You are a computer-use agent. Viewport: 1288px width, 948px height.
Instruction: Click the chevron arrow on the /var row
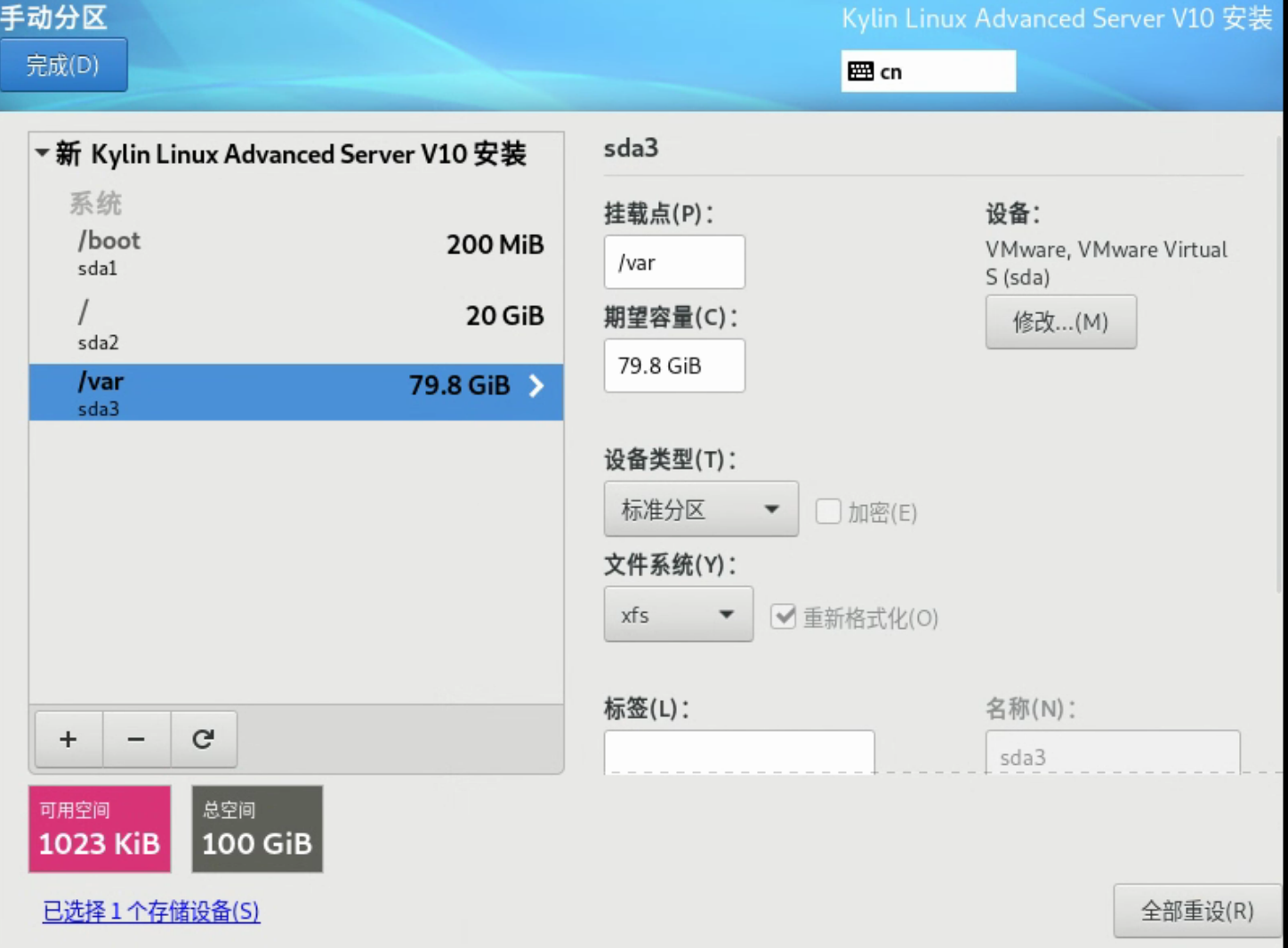point(536,386)
